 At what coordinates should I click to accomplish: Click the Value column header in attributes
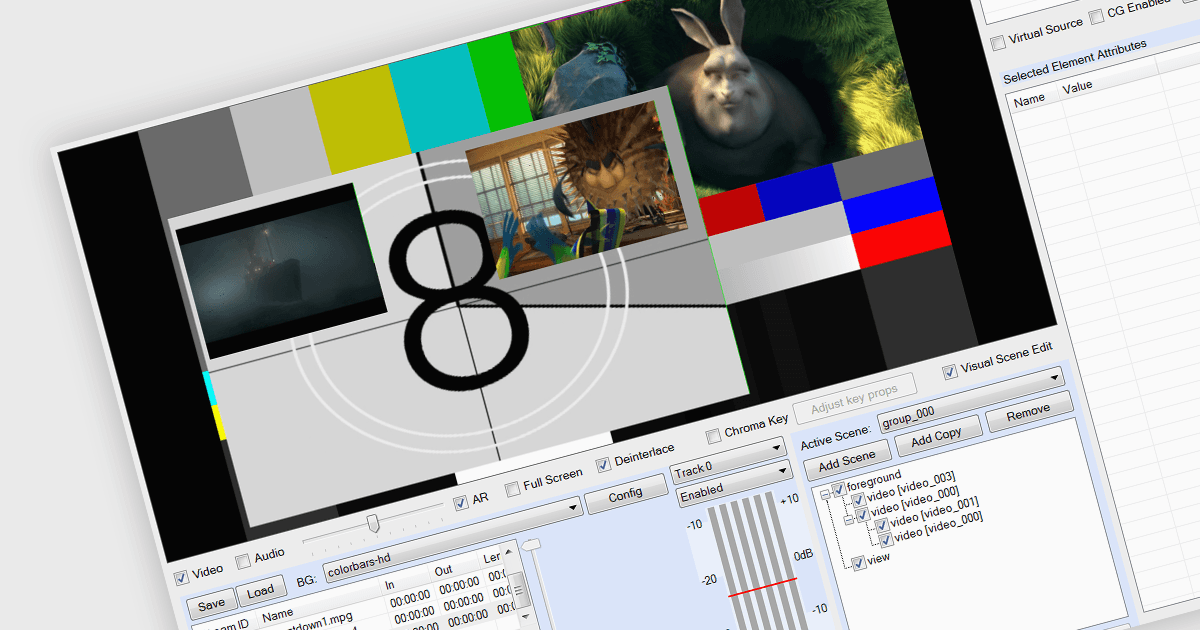point(1077,87)
